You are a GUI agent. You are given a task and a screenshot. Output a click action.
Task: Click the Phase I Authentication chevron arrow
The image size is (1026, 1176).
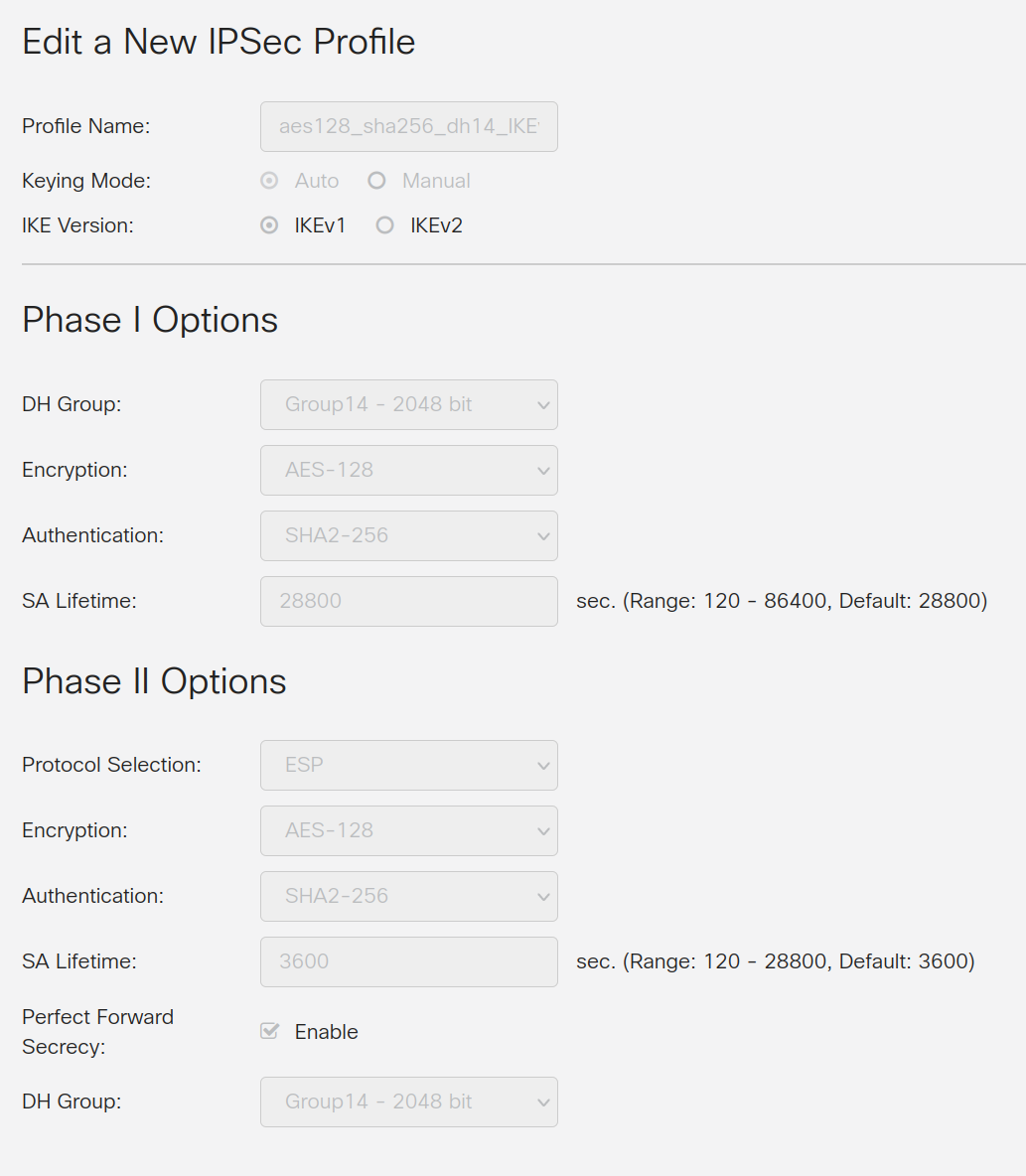tap(543, 536)
